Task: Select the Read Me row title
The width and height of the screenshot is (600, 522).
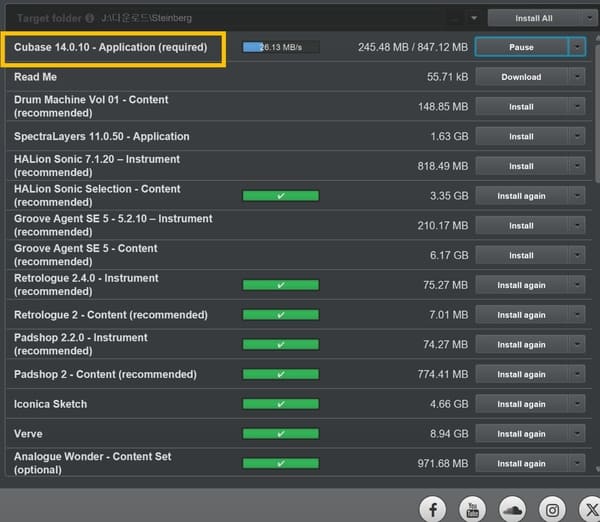Action: point(35,77)
